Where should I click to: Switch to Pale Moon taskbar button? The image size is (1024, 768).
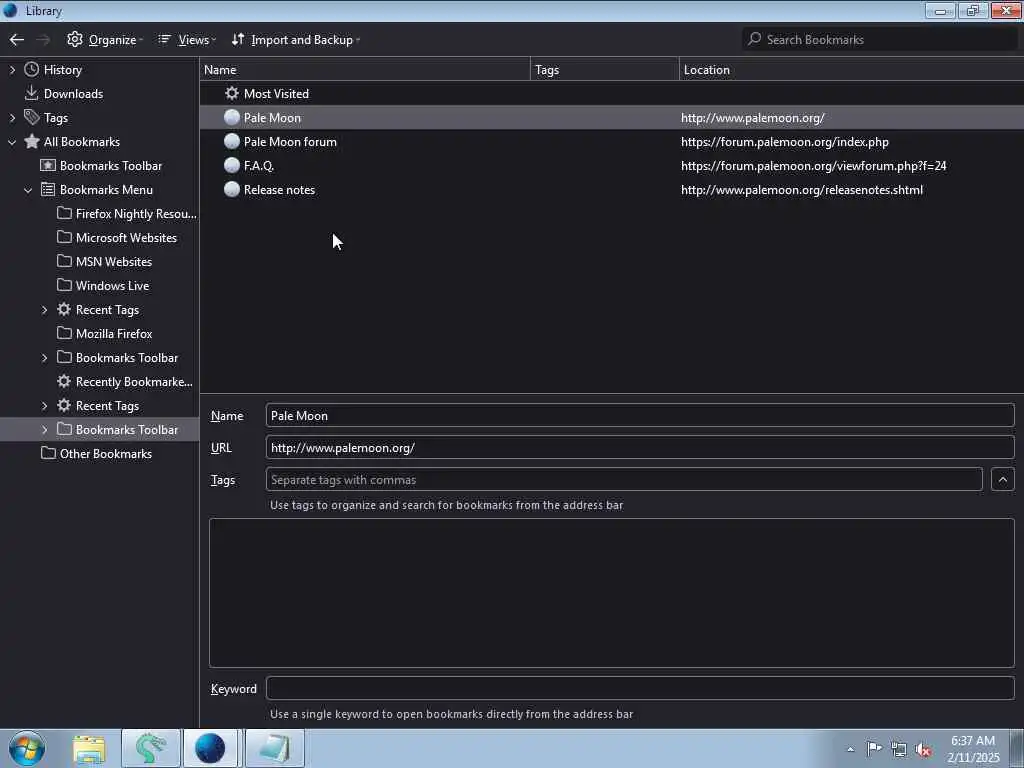coord(210,748)
